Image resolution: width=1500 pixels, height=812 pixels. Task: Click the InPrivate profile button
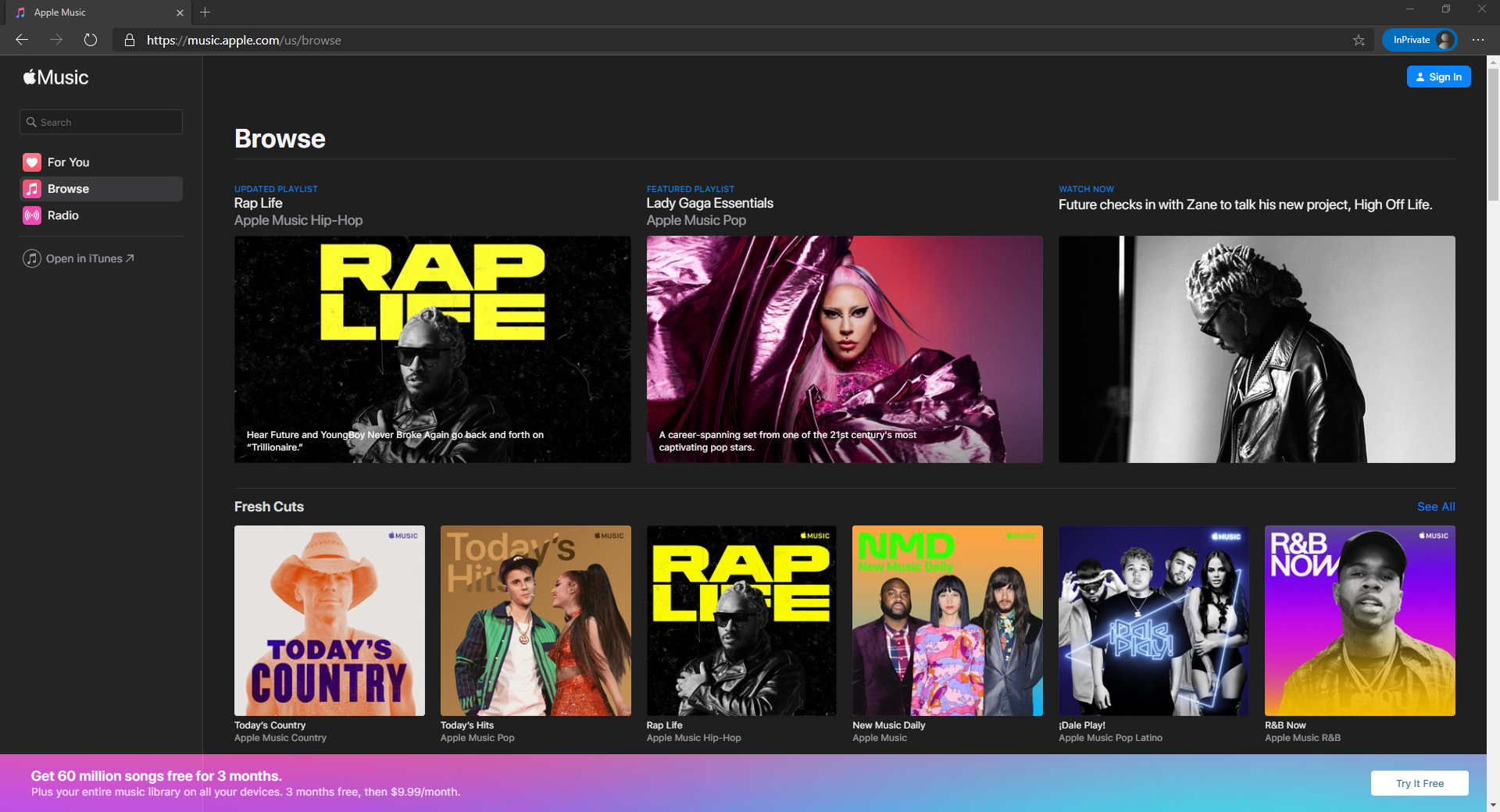click(1420, 40)
